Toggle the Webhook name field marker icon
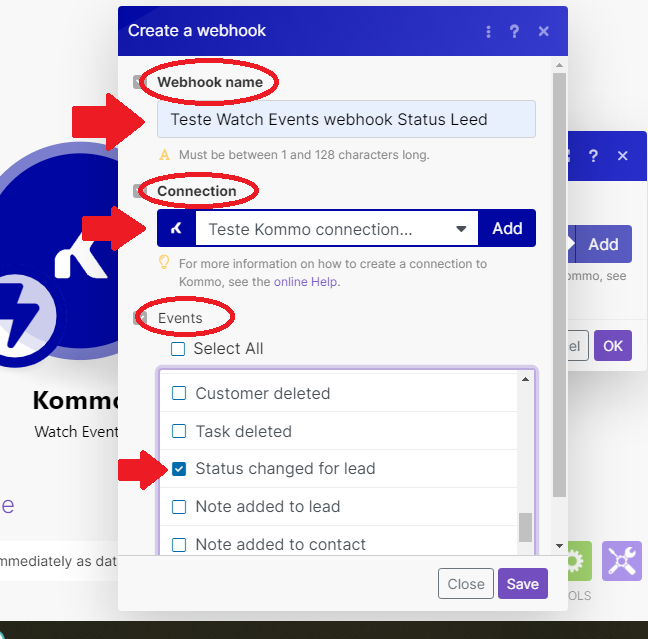648x639 pixels. tap(139, 82)
